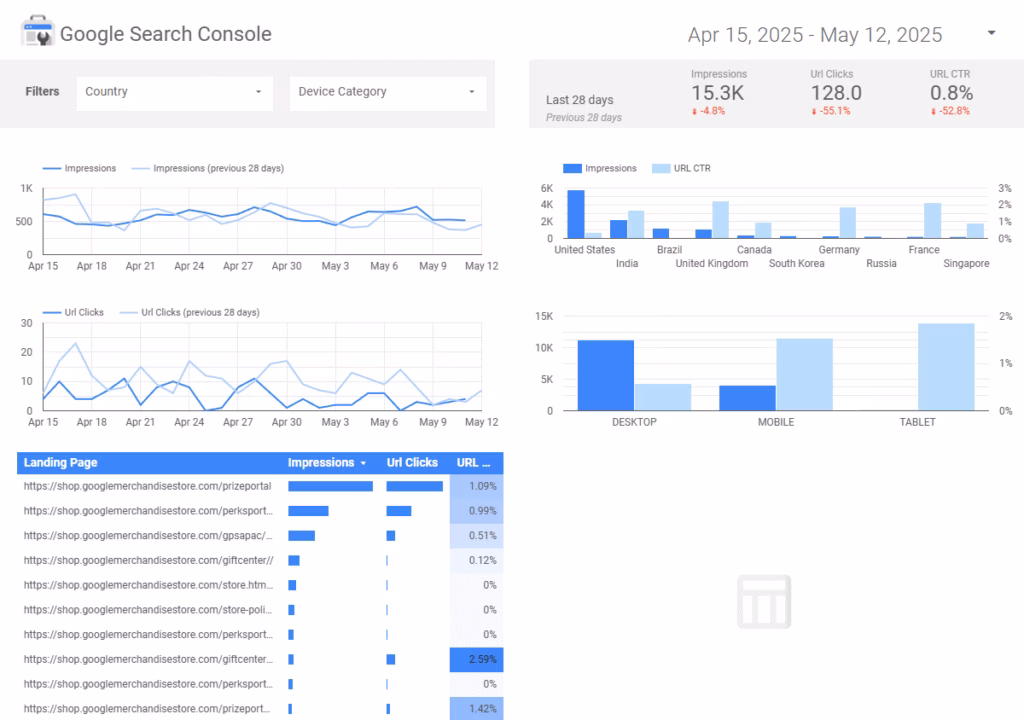
Task: Click the red down arrow under Impressions
Action: pos(694,111)
